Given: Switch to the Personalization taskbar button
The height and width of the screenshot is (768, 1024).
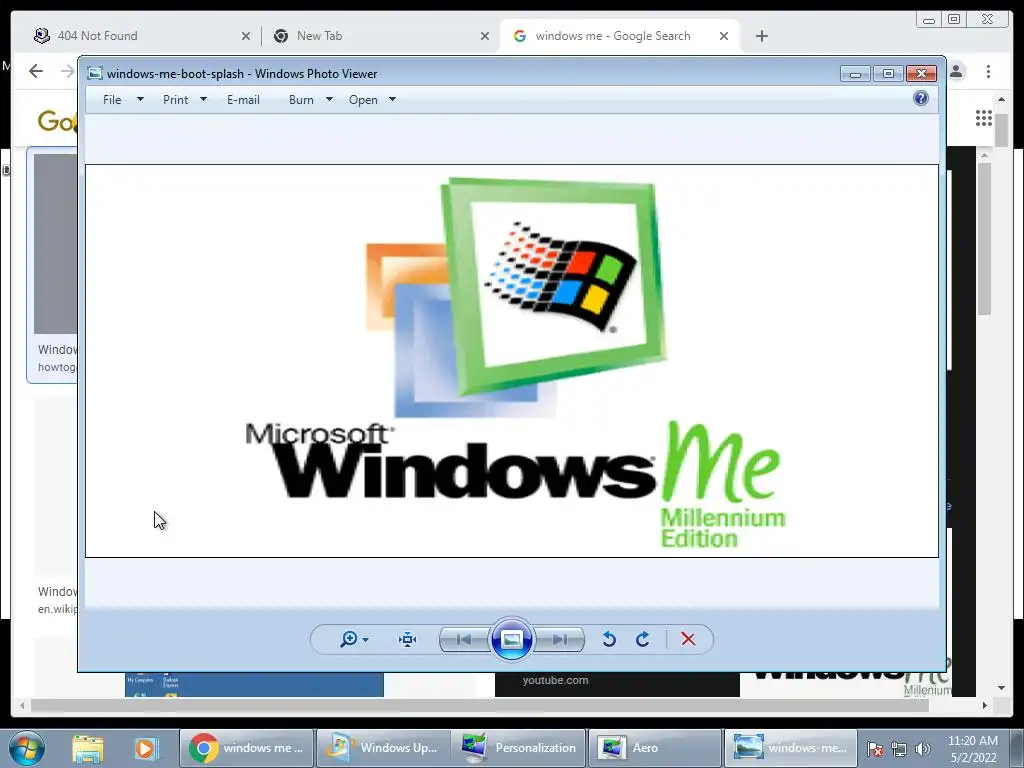Looking at the screenshot, I should 519,748.
